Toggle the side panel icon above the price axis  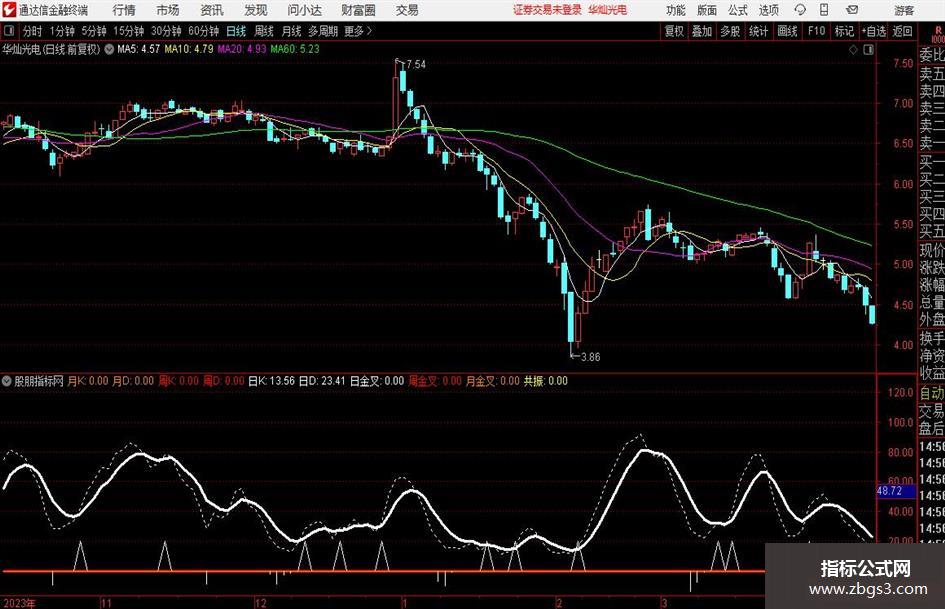868,50
